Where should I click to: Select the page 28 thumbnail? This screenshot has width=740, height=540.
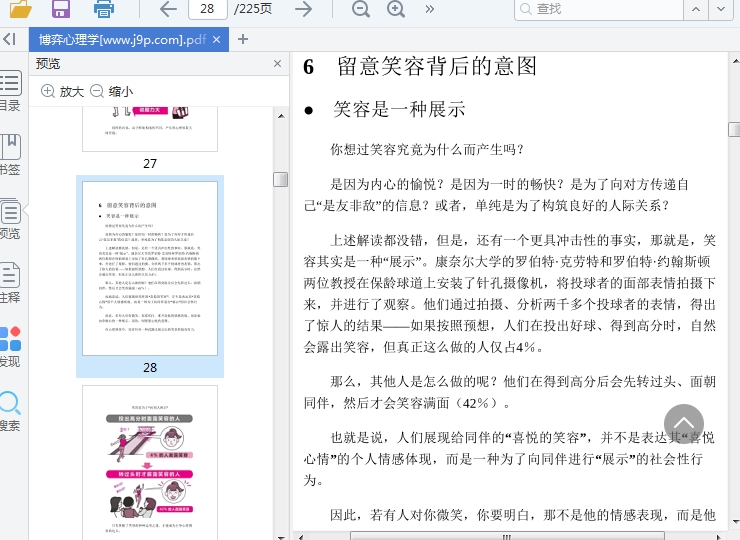pos(150,268)
